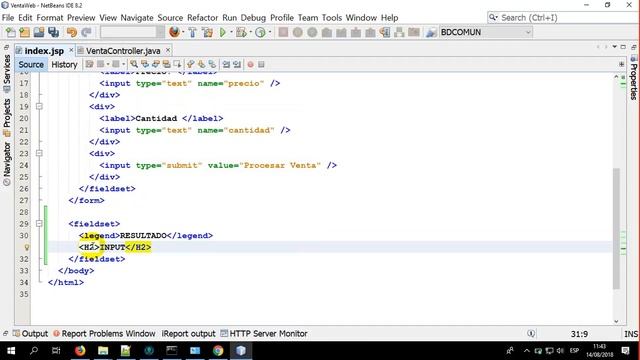Select the index.jsp tab
The height and width of the screenshot is (360, 640).
(44, 51)
